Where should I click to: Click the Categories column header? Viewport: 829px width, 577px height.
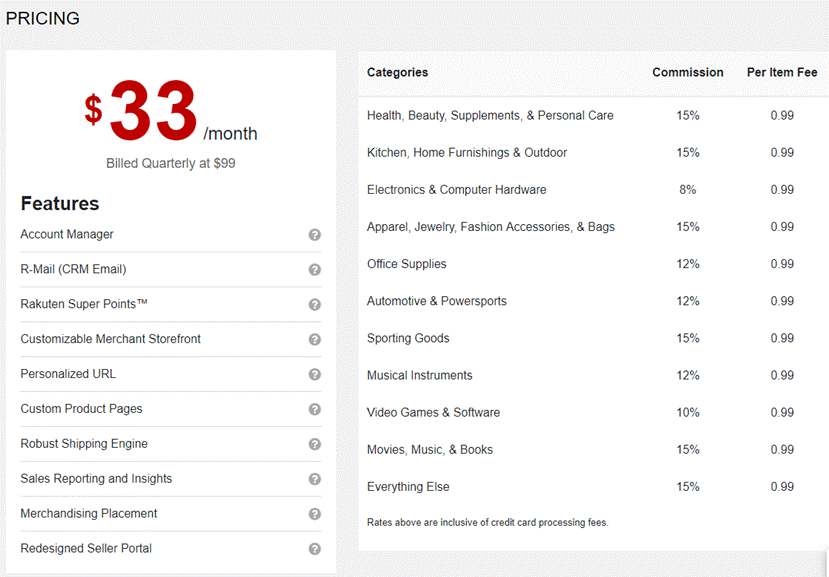(x=397, y=73)
